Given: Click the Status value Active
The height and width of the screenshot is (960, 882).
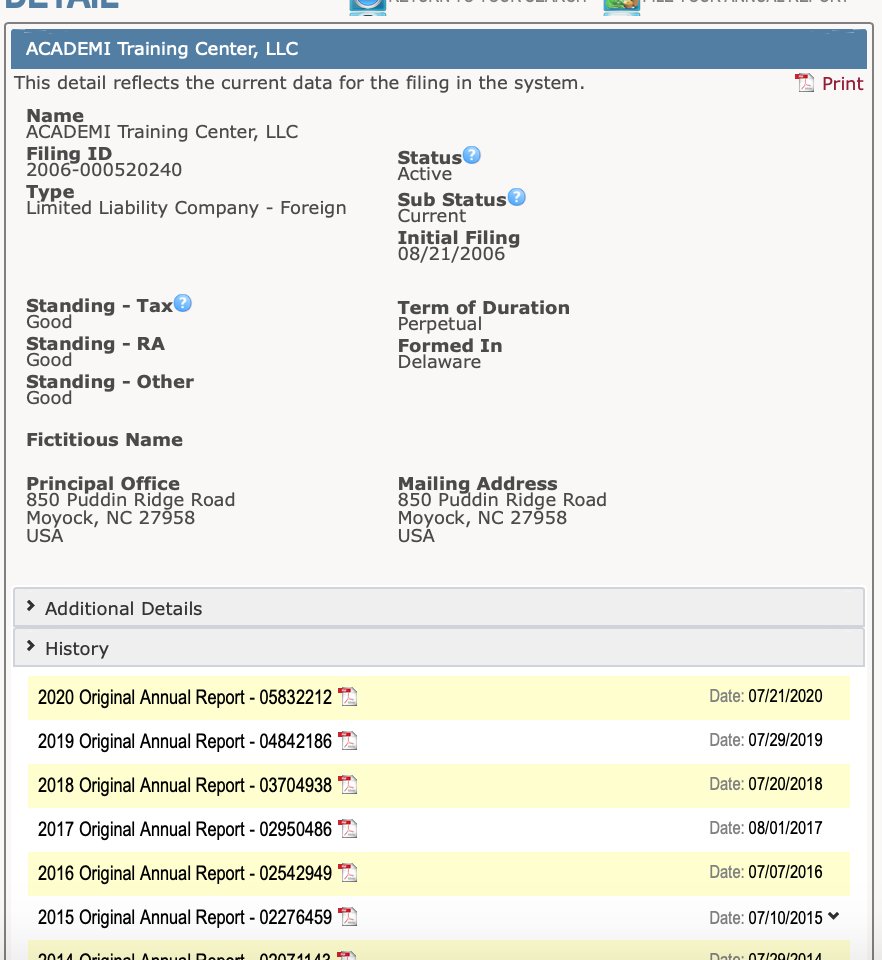Looking at the screenshot, I should tap(425, 174).
